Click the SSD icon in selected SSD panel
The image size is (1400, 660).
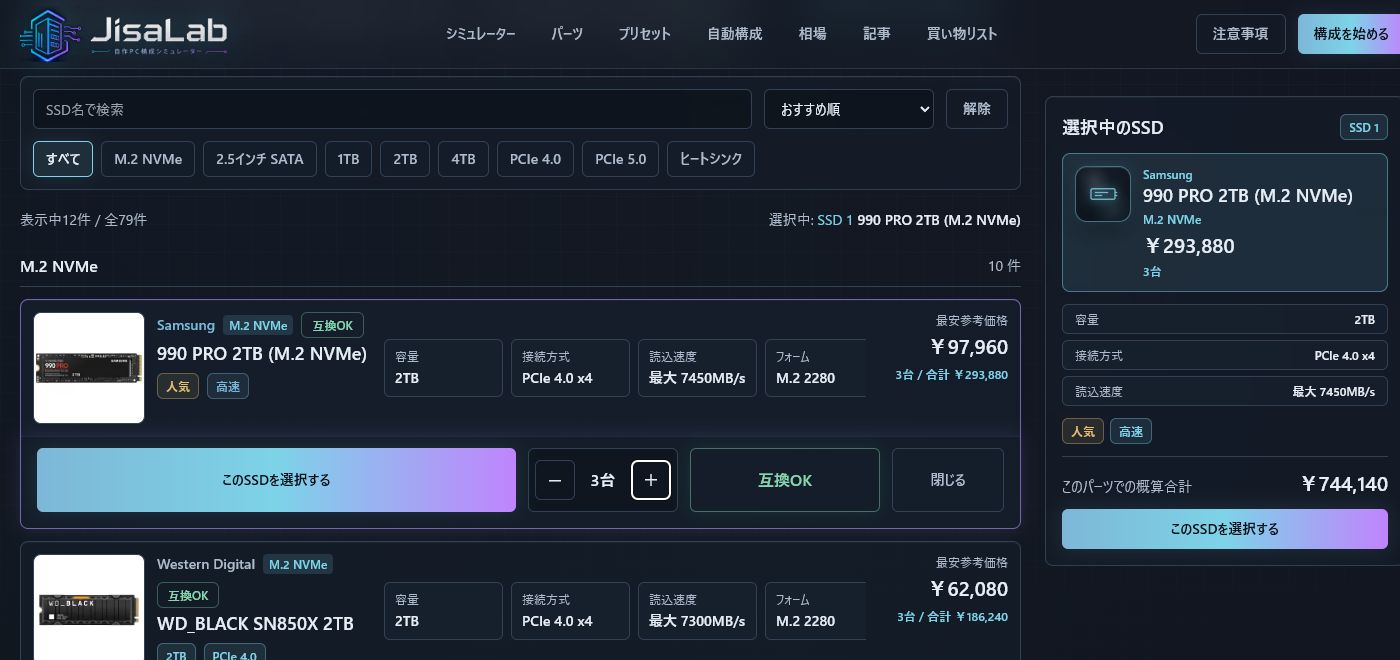pyautogui.click(x=1103, y=194)
